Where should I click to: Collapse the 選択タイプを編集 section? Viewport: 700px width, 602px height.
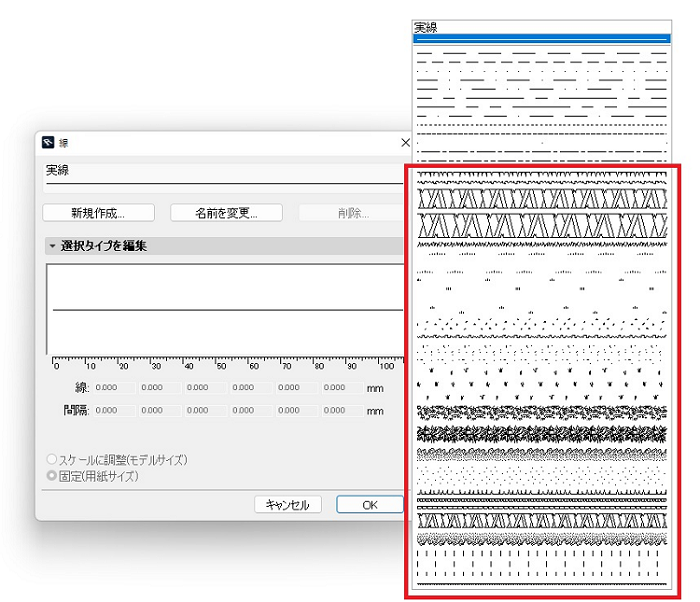[52, 246]
